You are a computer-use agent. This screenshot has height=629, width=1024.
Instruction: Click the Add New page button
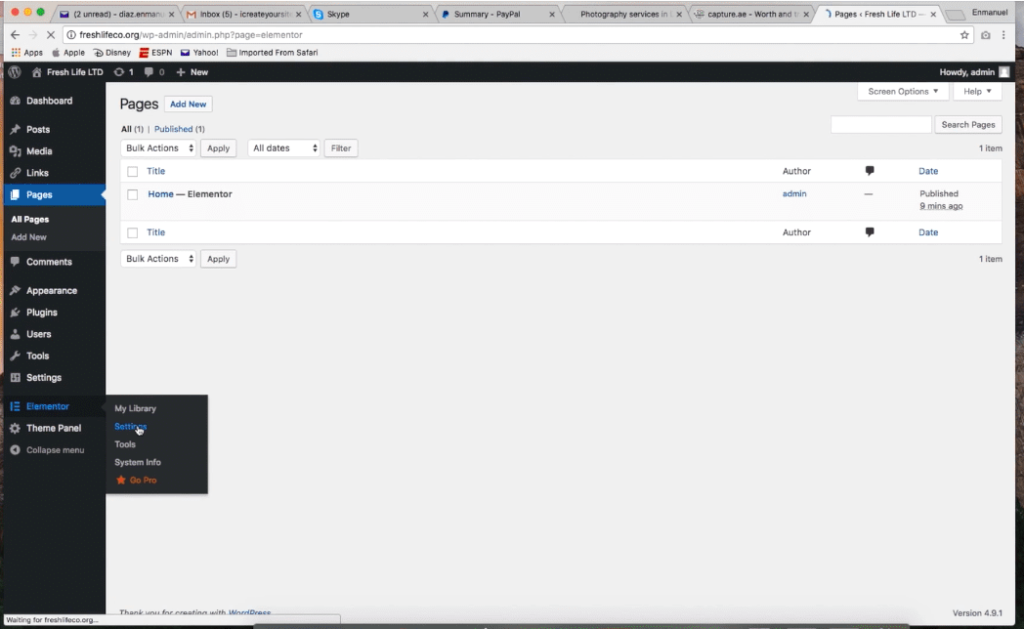[x=188, y=103]
